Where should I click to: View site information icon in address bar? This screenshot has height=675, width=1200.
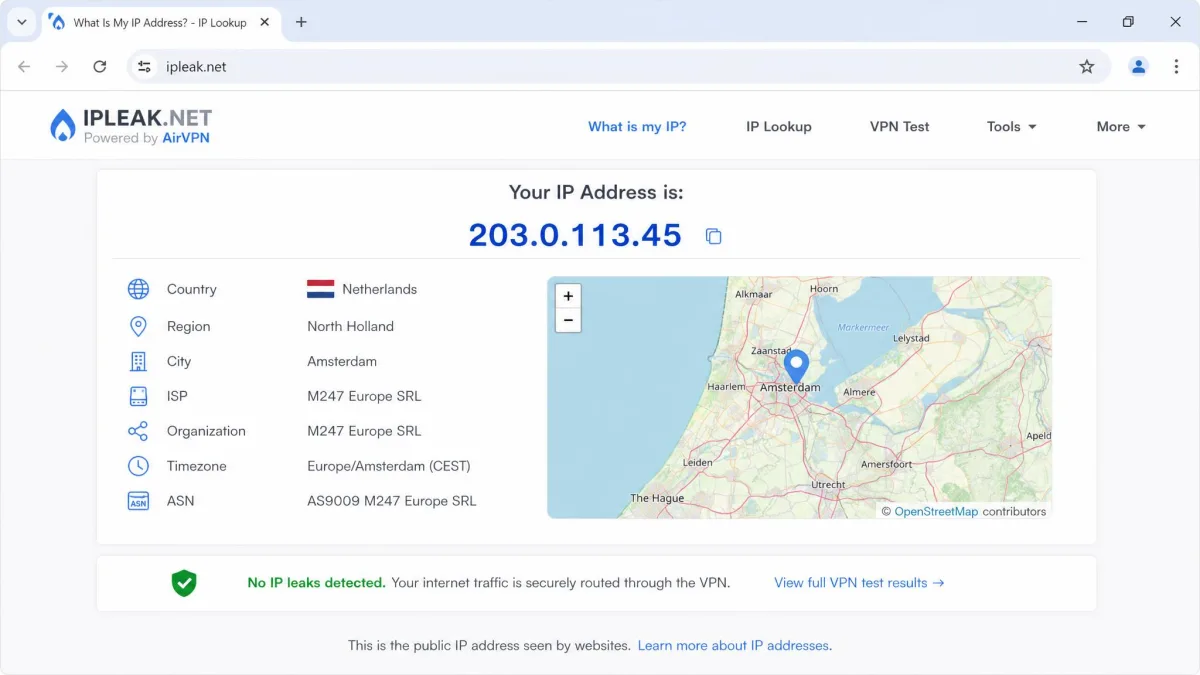click(145, 67)
